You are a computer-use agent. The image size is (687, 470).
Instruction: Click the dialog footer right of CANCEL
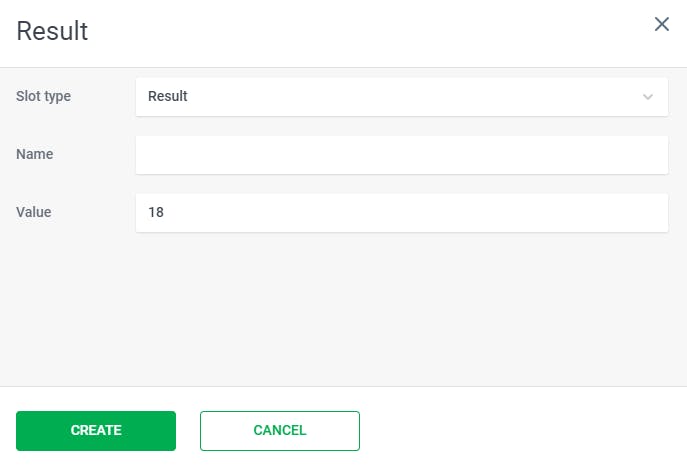[520, 431]
